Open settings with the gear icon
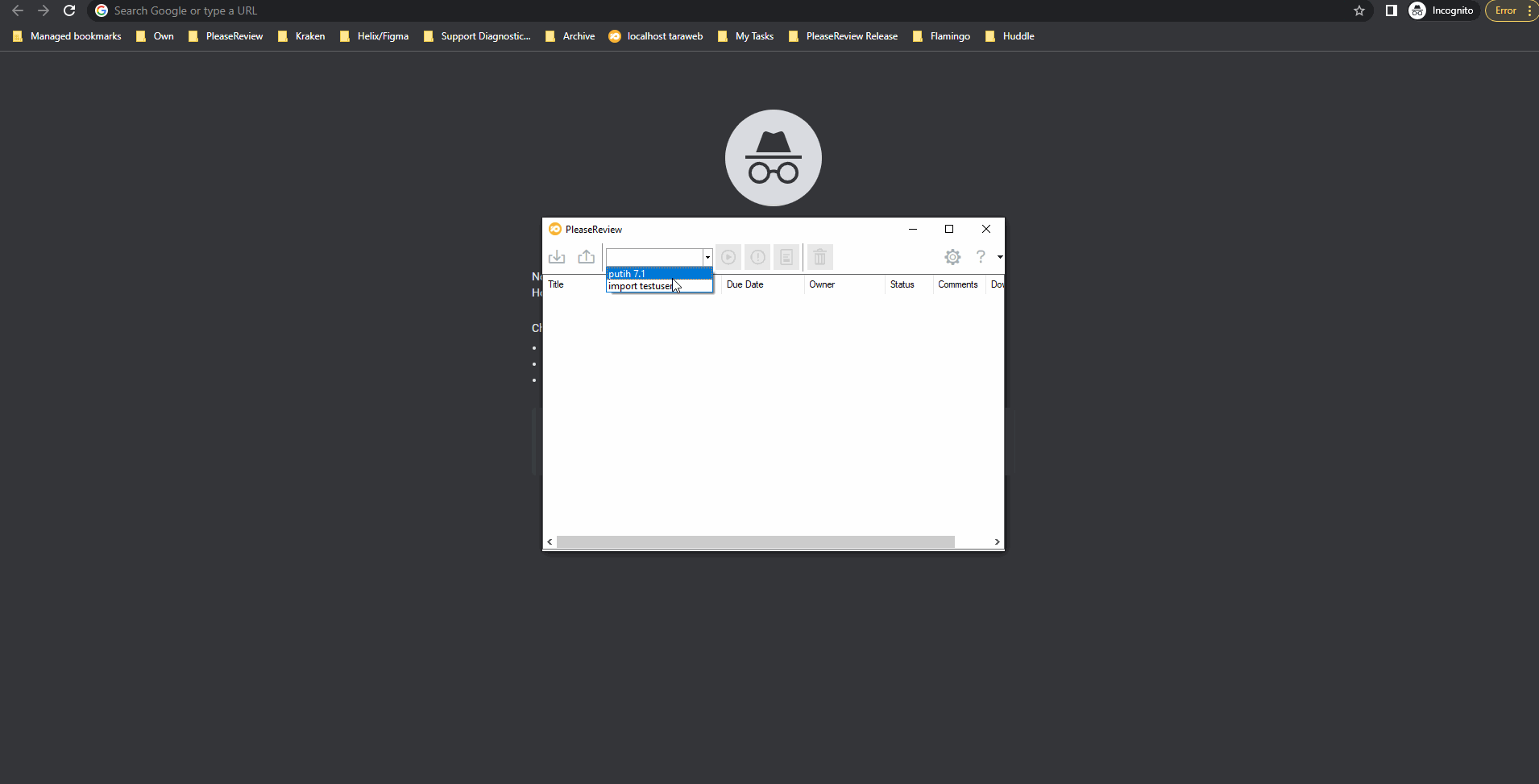The width and height of the screenshot is (1539, 784). click(952, 257)
